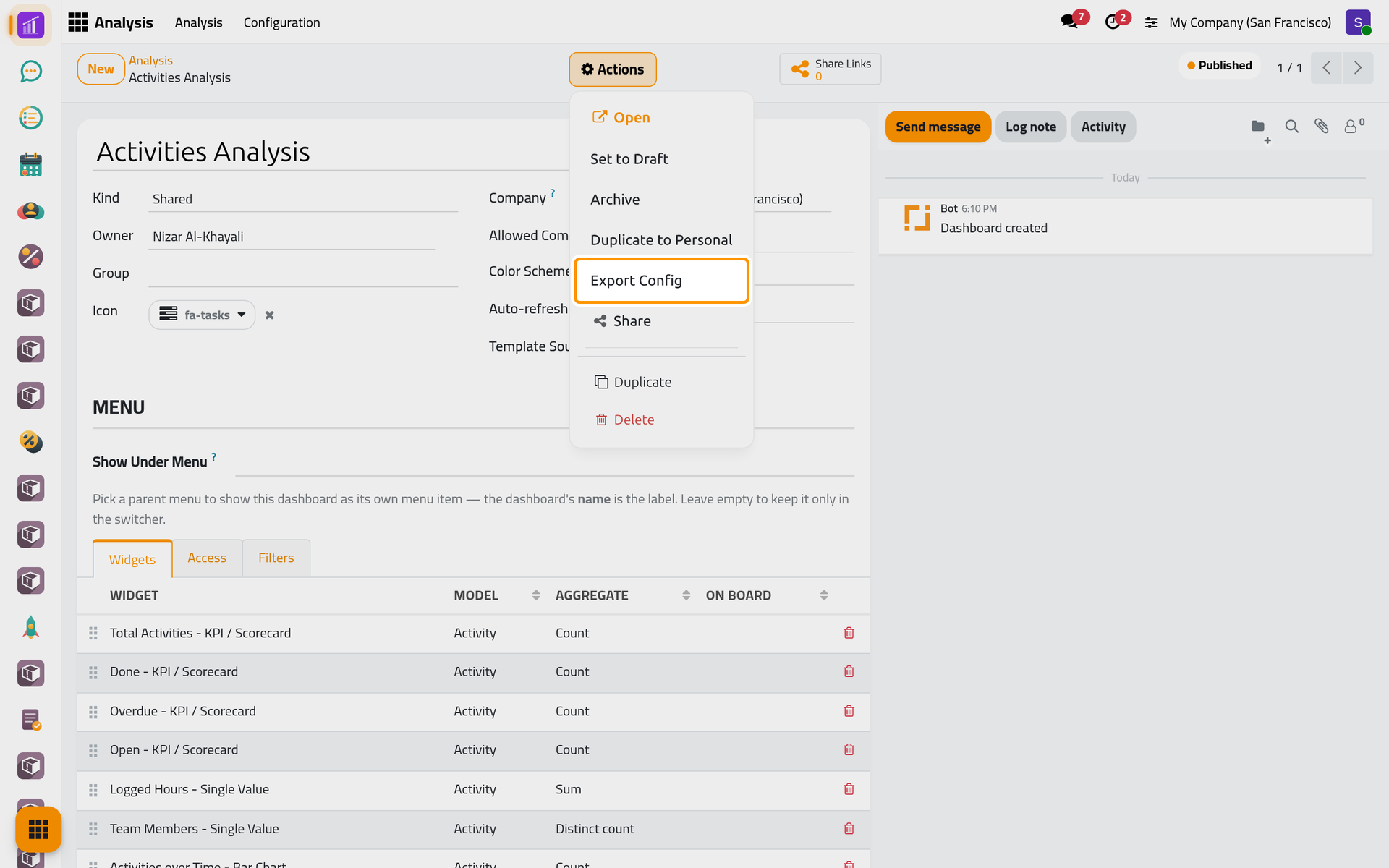Click the folder-plus icon in the chatter
The width and height of the screenshot is (1389, 868).
coord(1260,129)
